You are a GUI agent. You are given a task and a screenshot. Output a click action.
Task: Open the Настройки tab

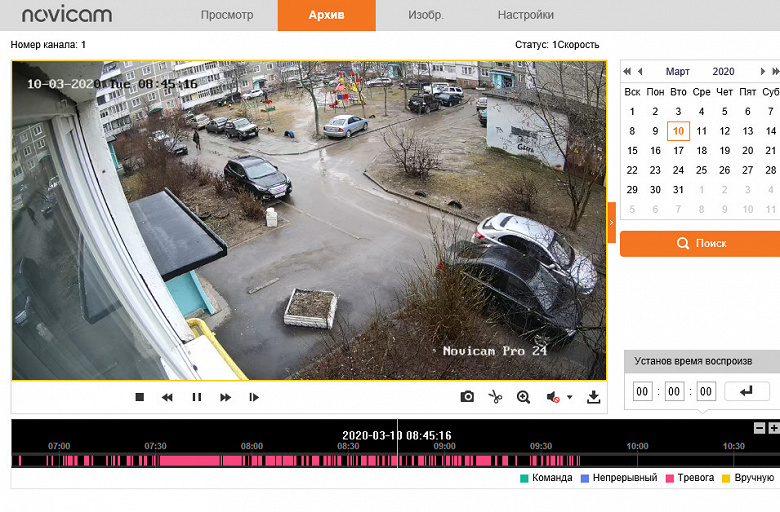(x=525, y=15)
